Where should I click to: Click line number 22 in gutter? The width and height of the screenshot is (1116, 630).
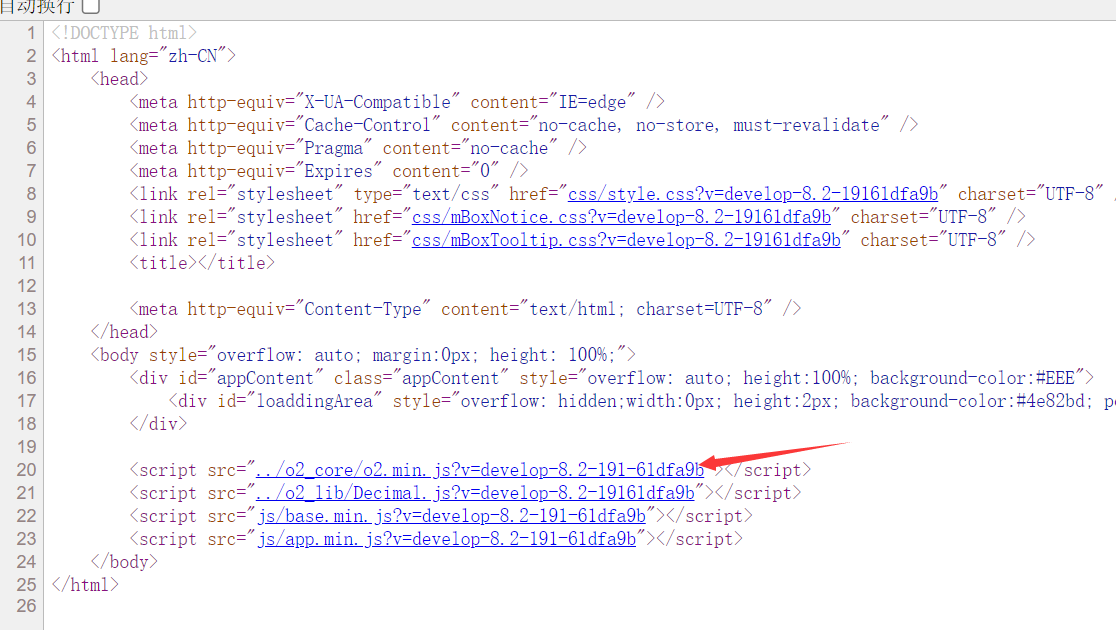pos(26,515)
